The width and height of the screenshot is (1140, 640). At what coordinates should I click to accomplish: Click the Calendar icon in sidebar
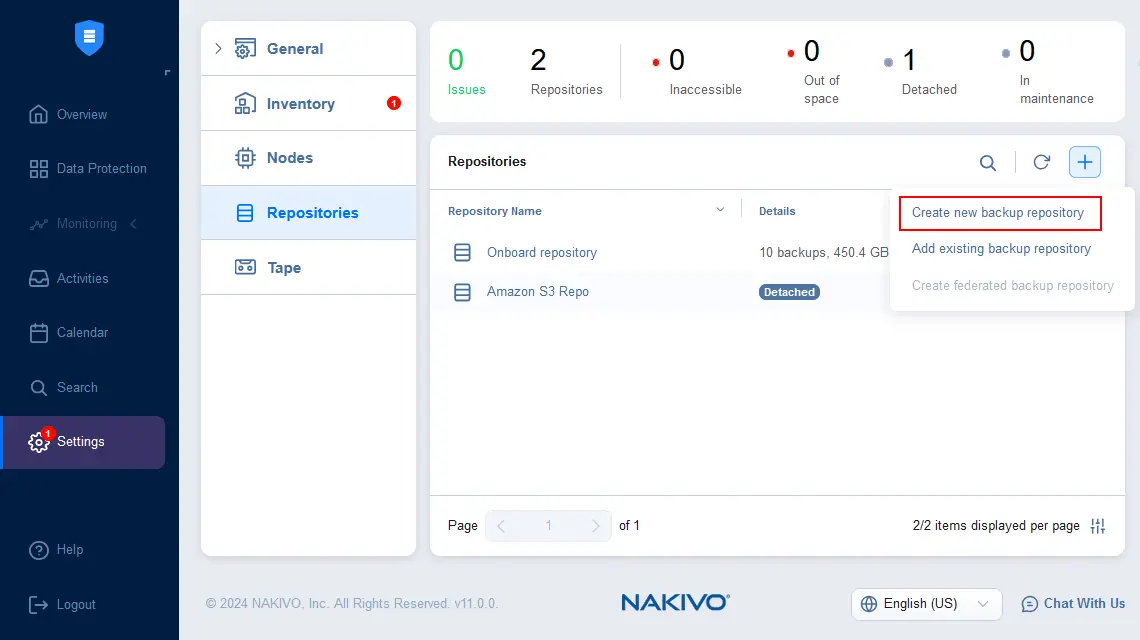tap(39, 333)
